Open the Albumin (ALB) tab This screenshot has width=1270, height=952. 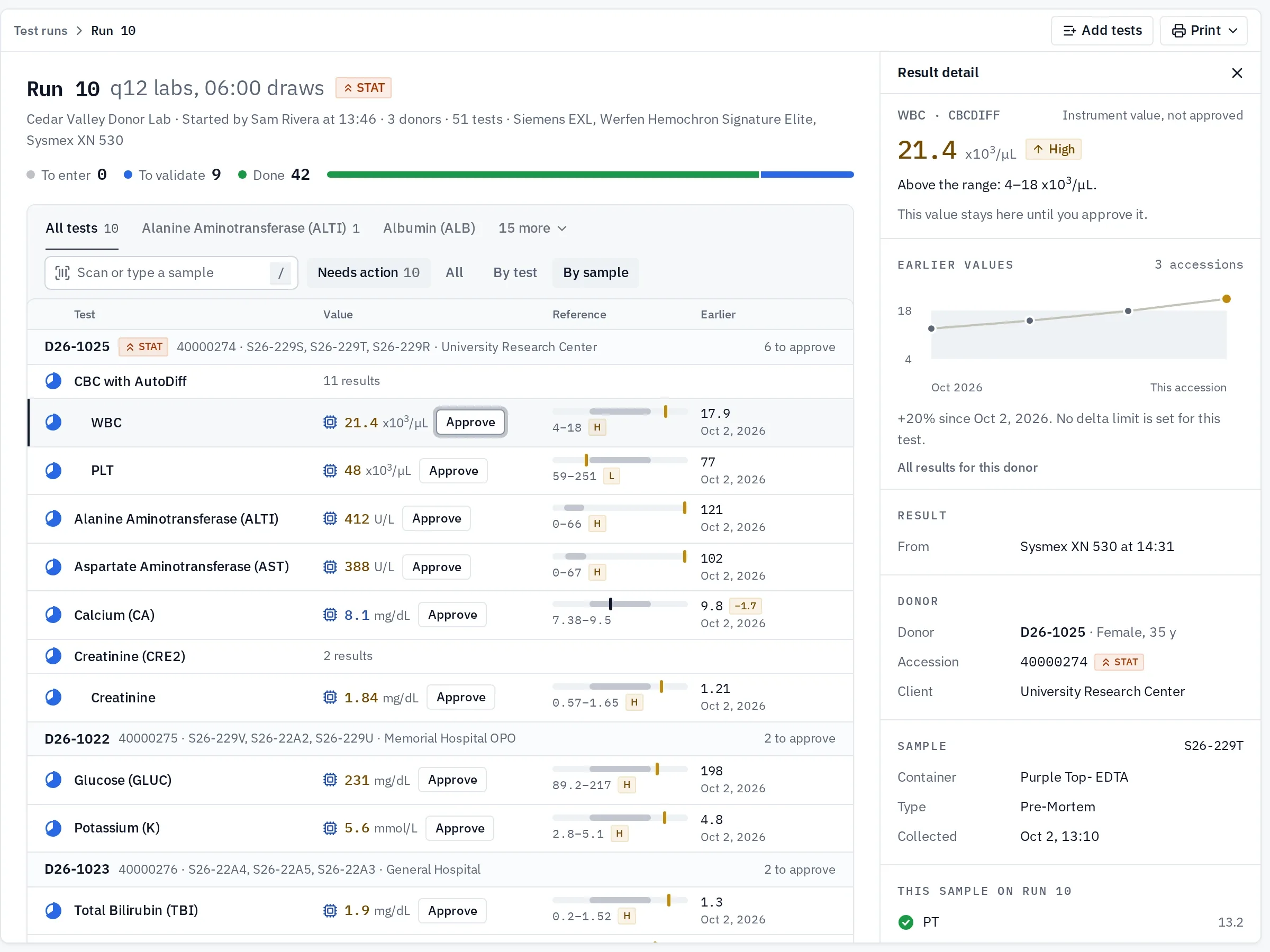pos(429,228)
